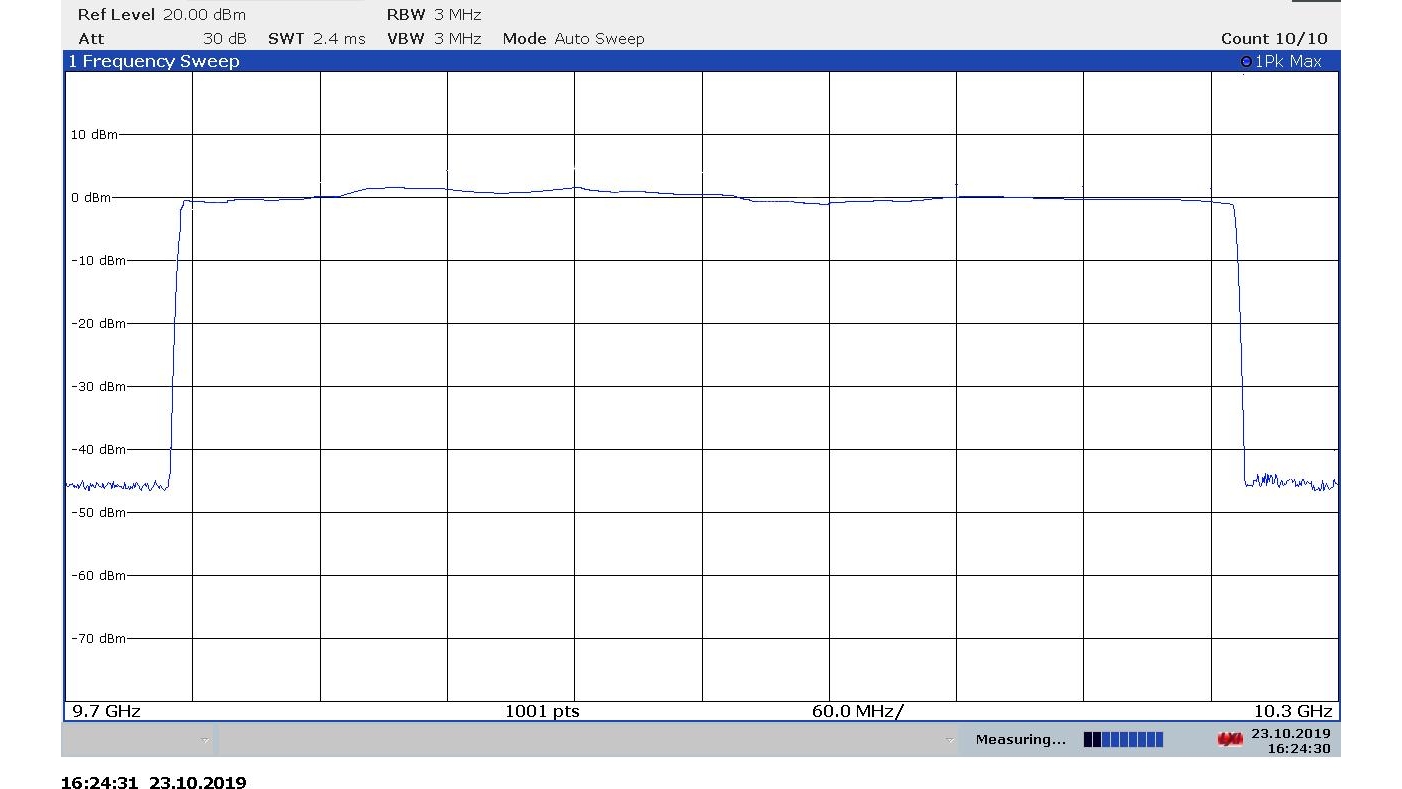Click the 1001 pts sweep points label
This screenshot has height=789, width=1402.
pos(542,711)
